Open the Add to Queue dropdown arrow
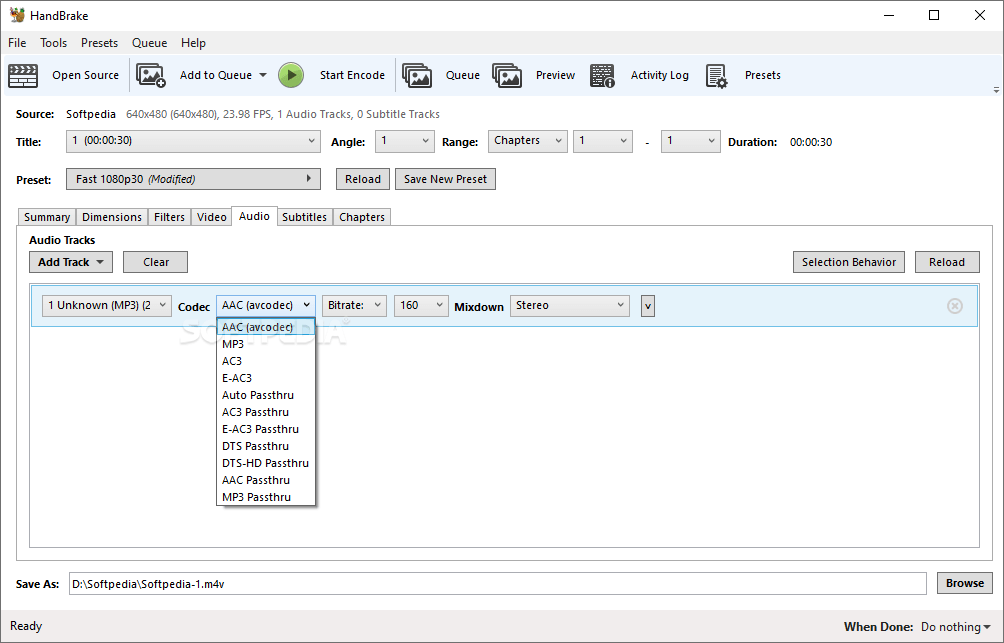This screenshot has width=1004, height=643. [x=263, y=76]
